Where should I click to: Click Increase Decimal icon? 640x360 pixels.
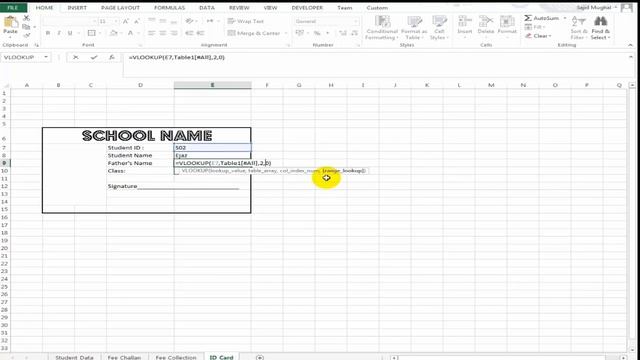[x=342, y=33]
